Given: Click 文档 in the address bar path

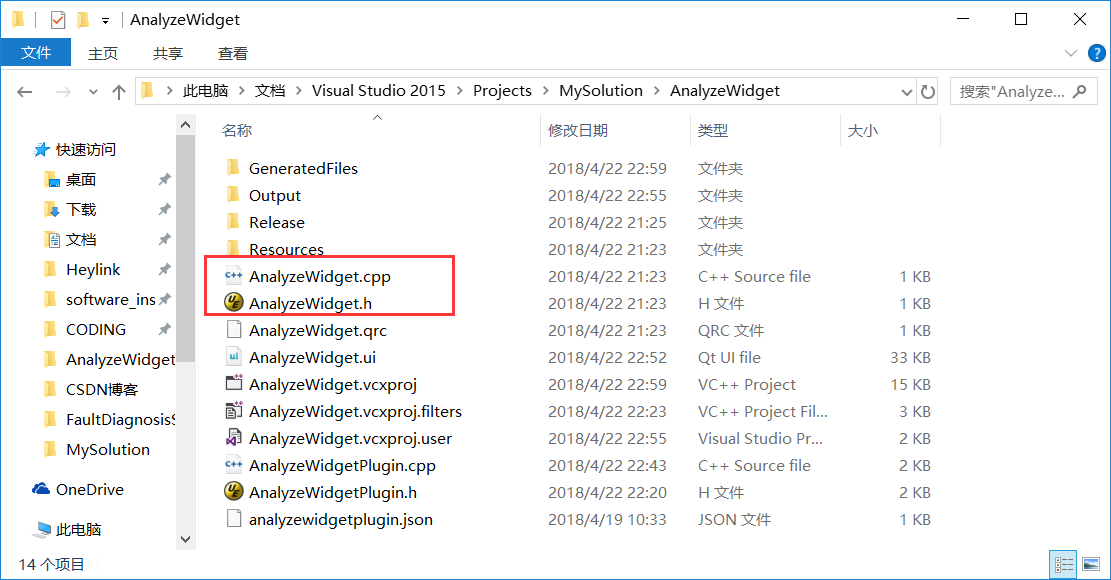Looking at the screenshot, I should click(270, 91).
